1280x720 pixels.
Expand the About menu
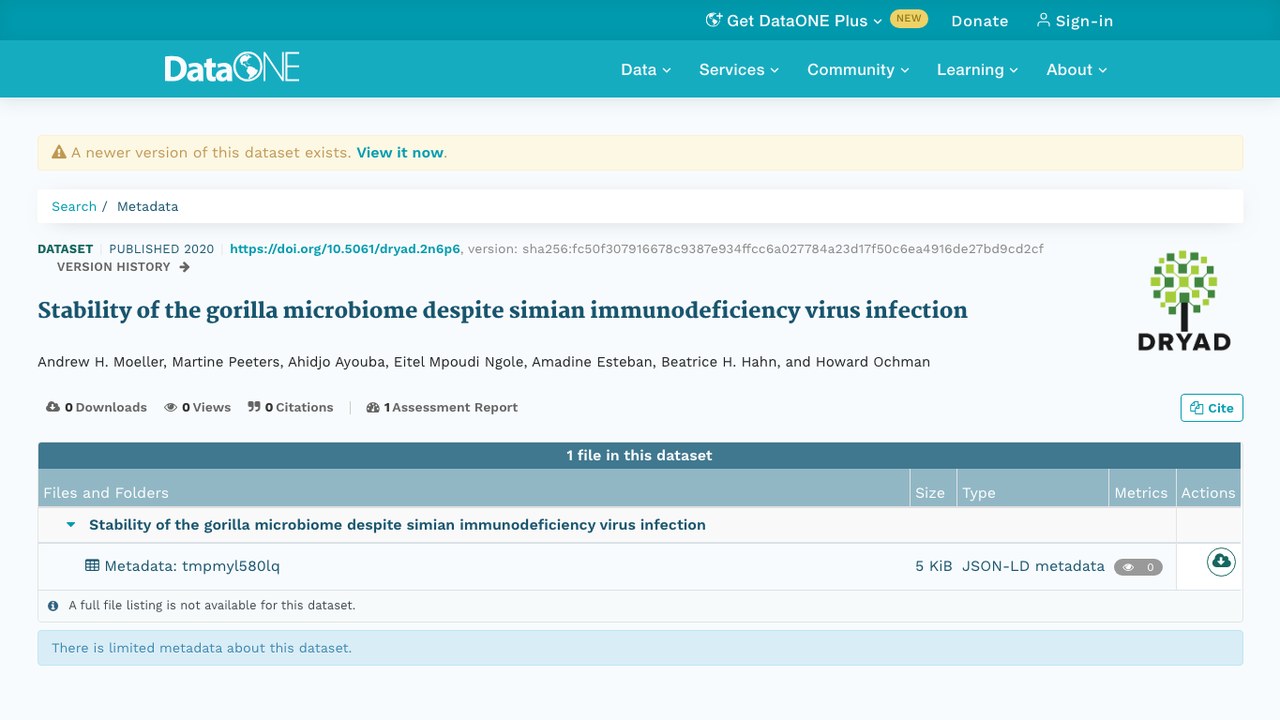click(x=1077, y=70)
